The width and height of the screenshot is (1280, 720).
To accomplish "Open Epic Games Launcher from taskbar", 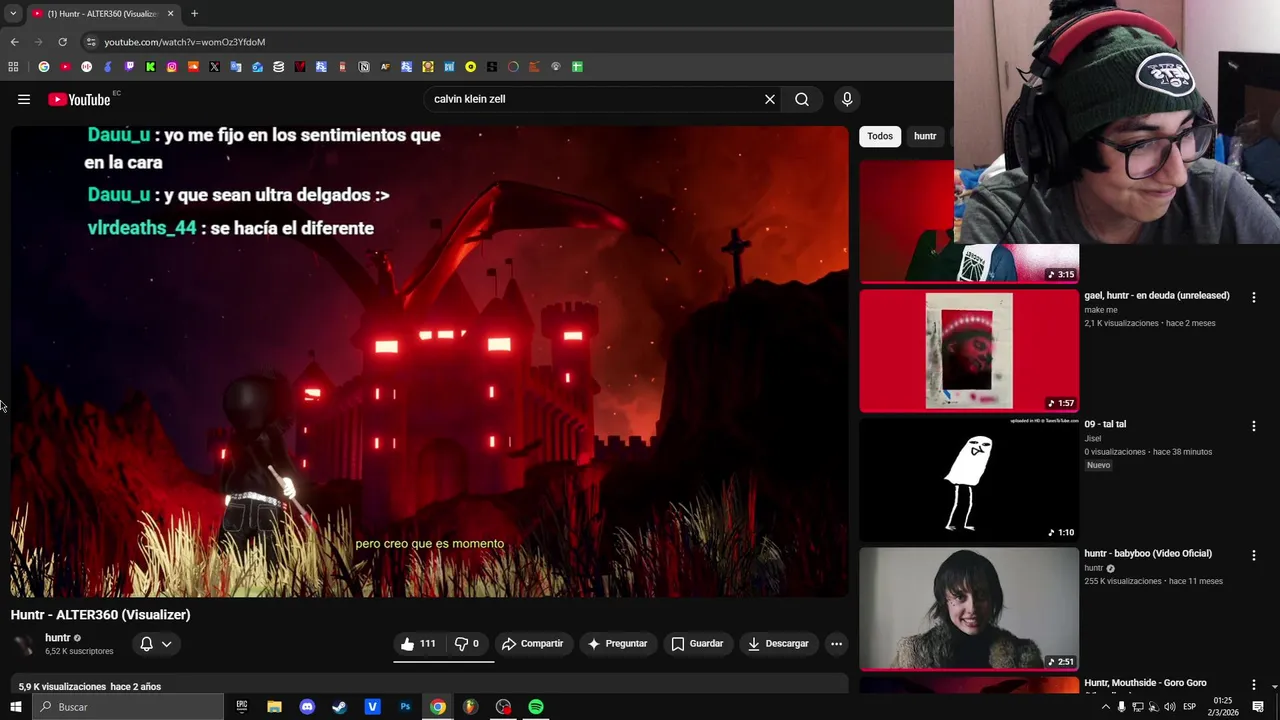I will tap(242, 707).
